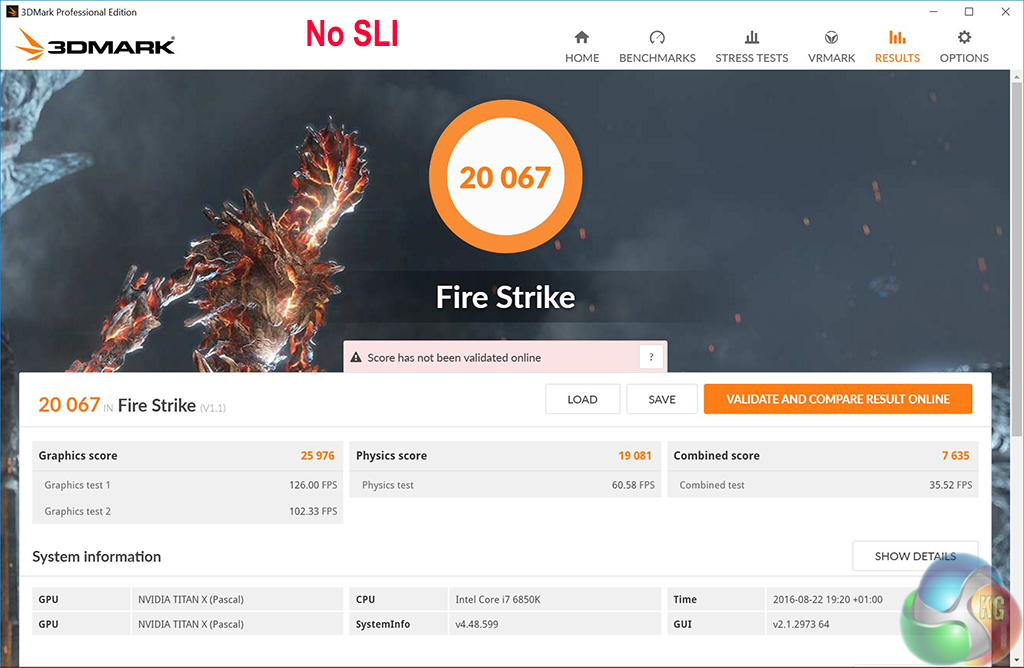Click the scrollbar down arrow
1024x668 pixels.
click(1017, 660)
